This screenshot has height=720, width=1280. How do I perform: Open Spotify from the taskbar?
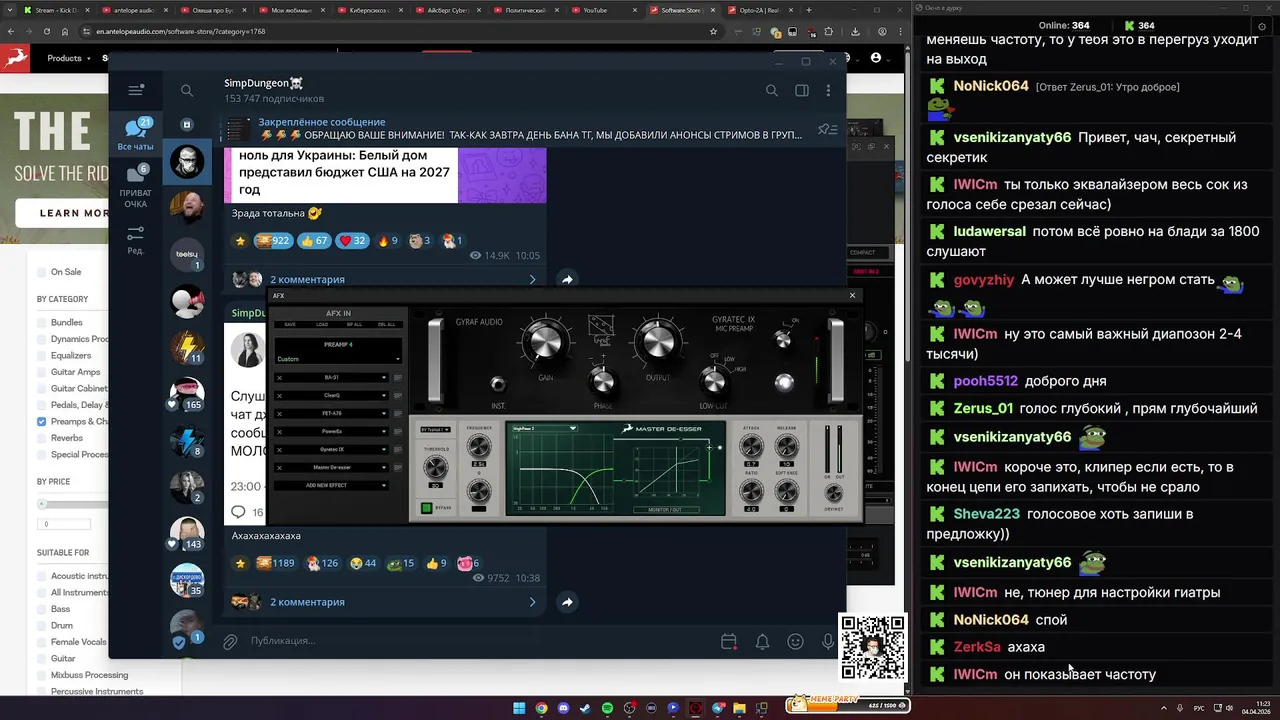(607, 708)
